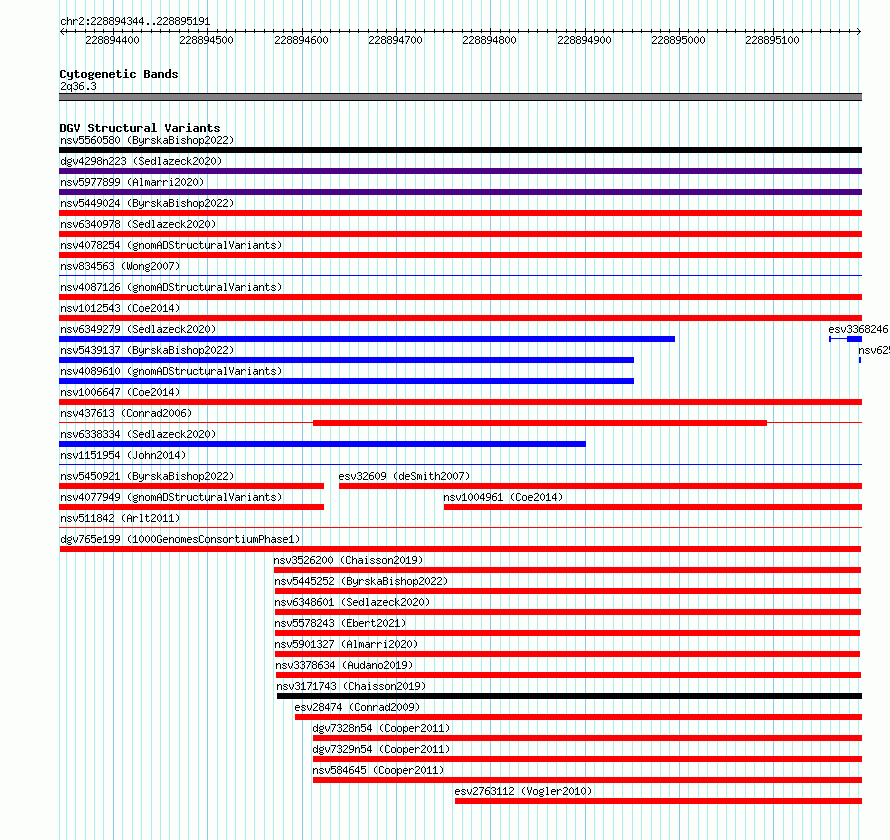890x840 pixels.
Task: Open the nsv5439137 (ByrskaBishop2022) label
Action: [x=147, y=350]
